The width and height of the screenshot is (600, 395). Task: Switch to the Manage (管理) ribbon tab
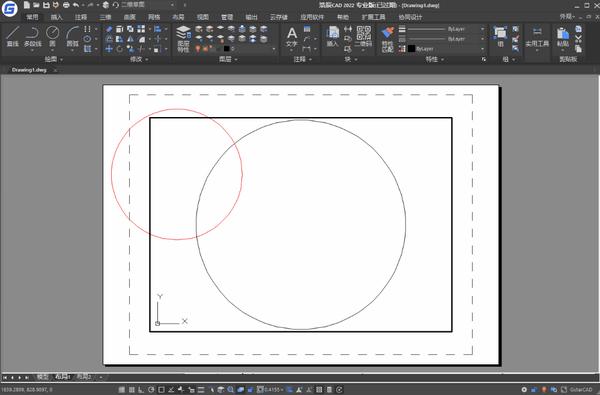point(227,17)
